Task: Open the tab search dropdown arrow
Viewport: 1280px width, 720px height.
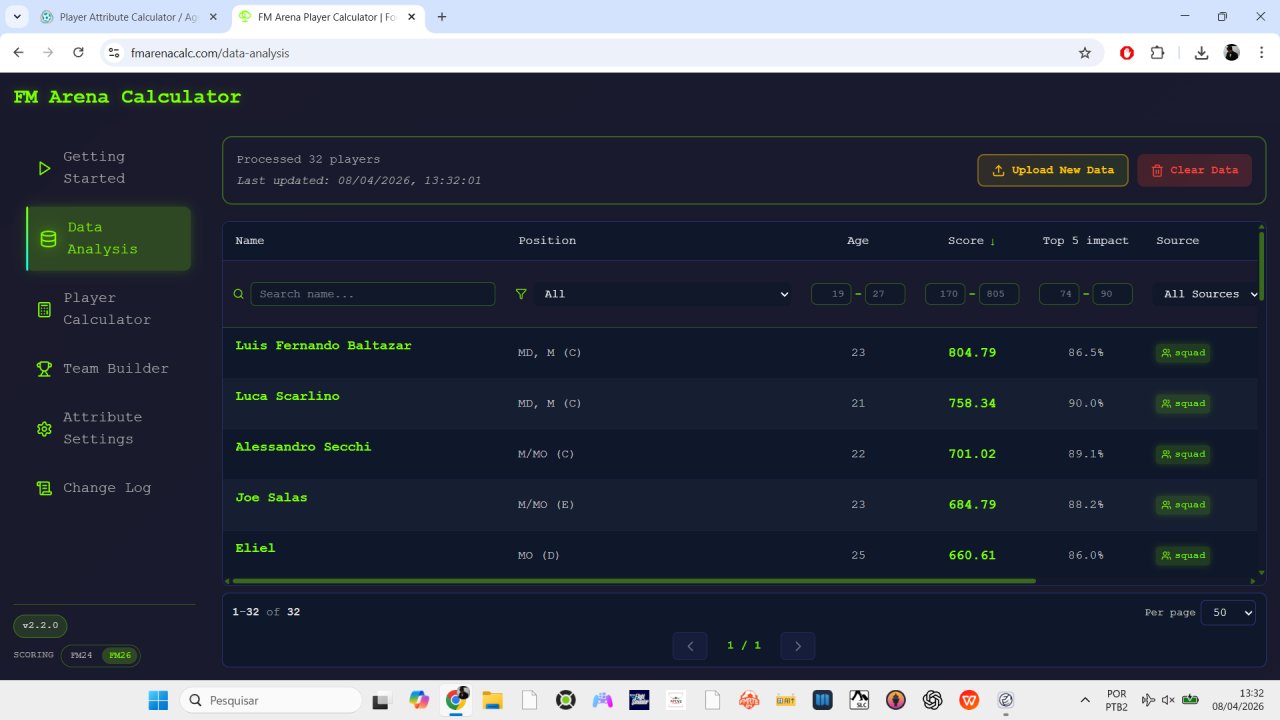Action: coord(18,17)
